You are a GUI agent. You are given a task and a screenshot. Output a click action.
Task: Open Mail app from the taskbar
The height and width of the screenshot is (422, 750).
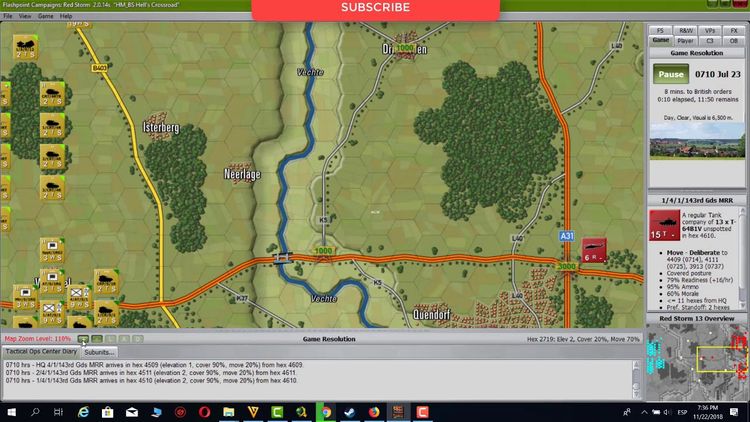pyautogui.click(x=132, y=412)
